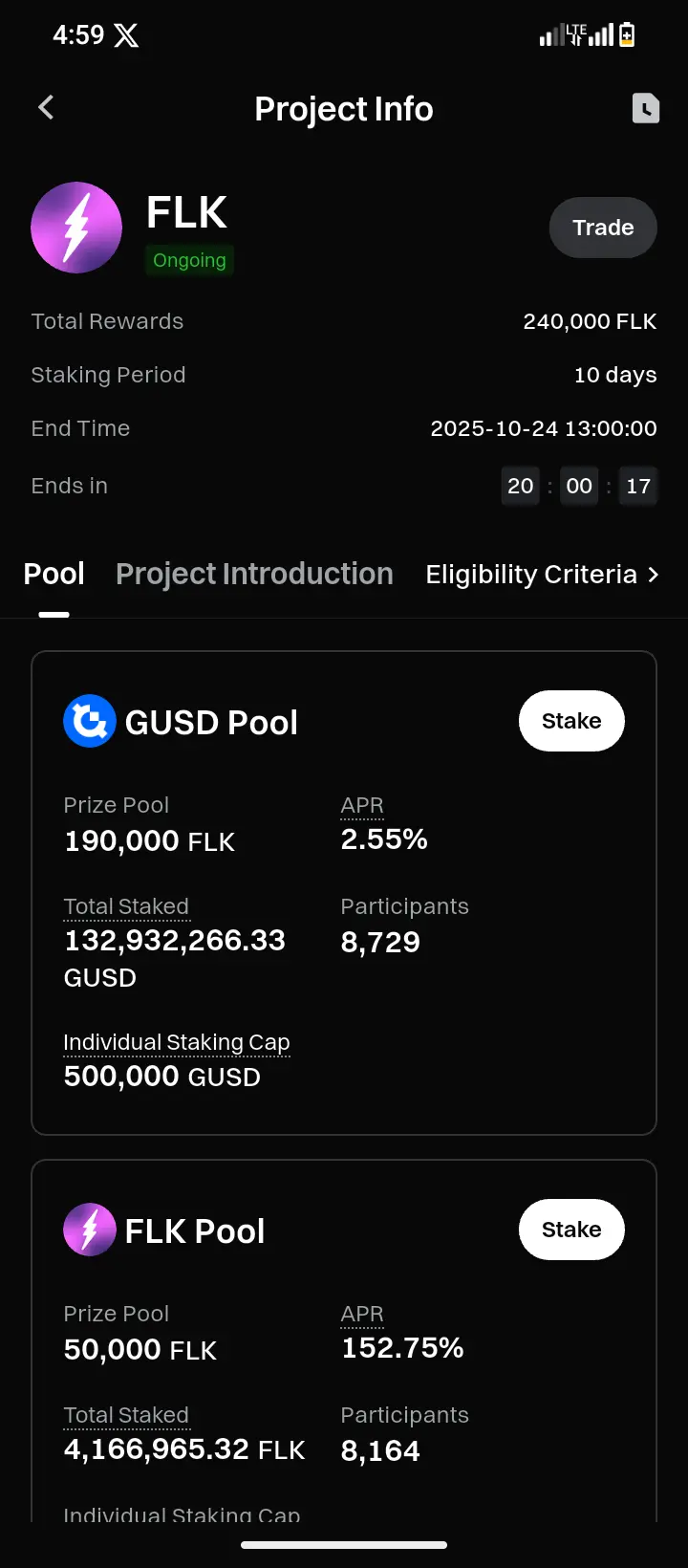Tap the FLK lightning bolt project logo
Viewport: 688px width, 1568px height.
pyautogui.click(x=76, y=228)
